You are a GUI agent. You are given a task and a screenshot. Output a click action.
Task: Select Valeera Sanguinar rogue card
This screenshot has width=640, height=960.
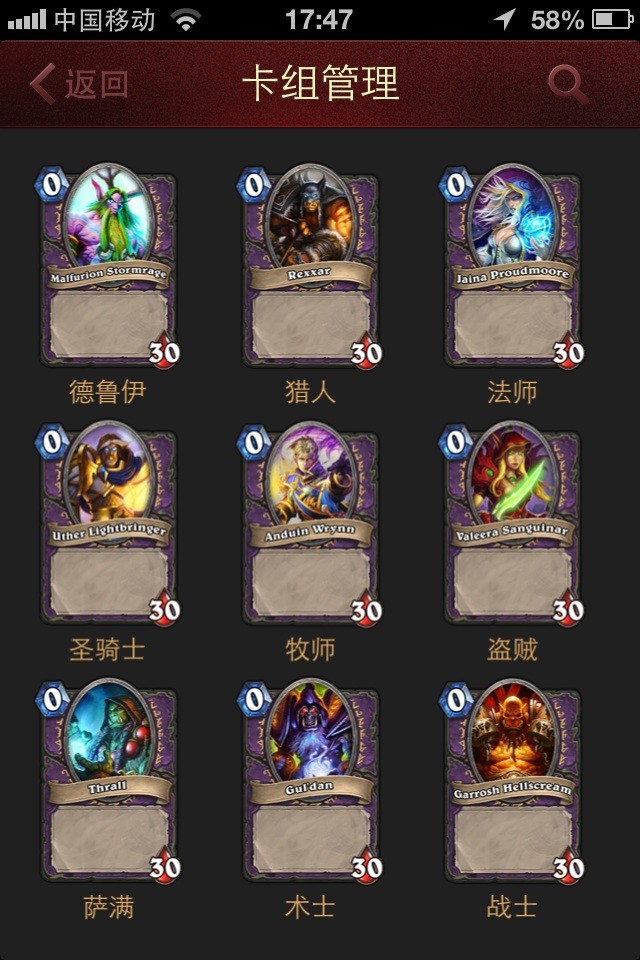[x=512, y=523]
